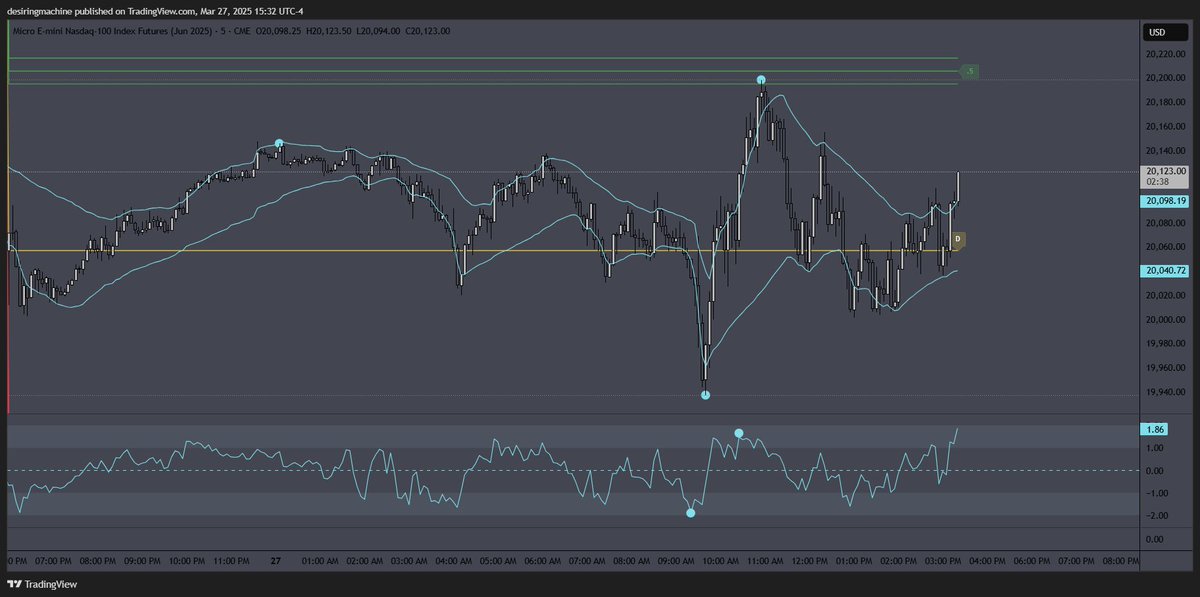Click the 20,080.00 price axis label
The height and width of the screenshot is (597, 1200).
(x=1167, y=223)
